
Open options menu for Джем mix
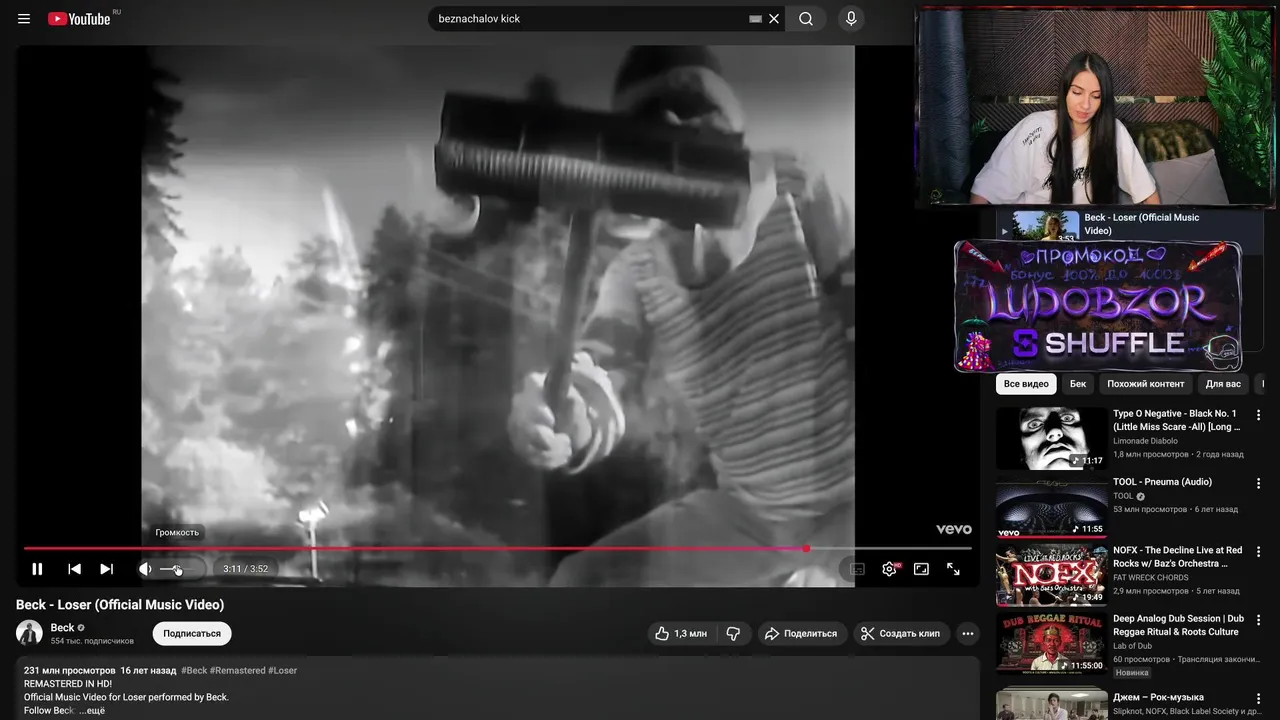tap(1259, 698)
